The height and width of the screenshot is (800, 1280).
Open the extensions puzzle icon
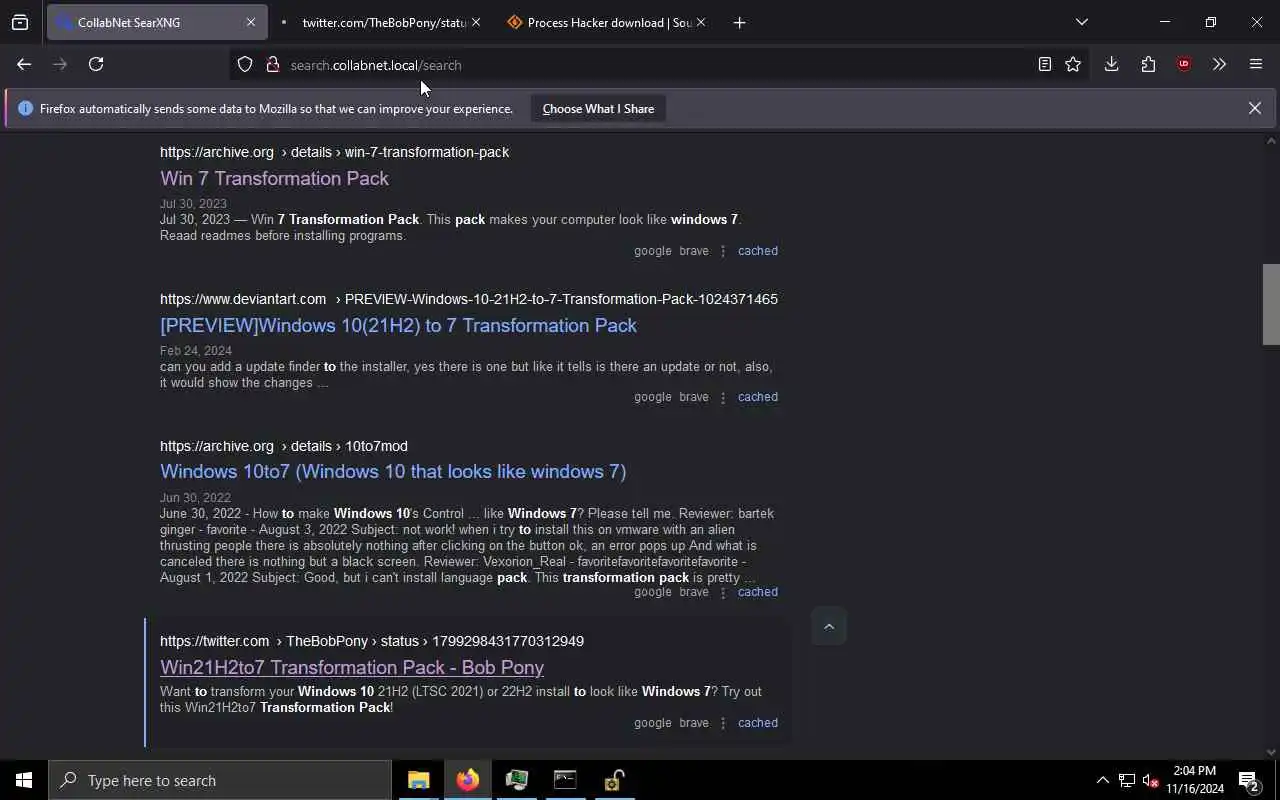point(1148,64)
